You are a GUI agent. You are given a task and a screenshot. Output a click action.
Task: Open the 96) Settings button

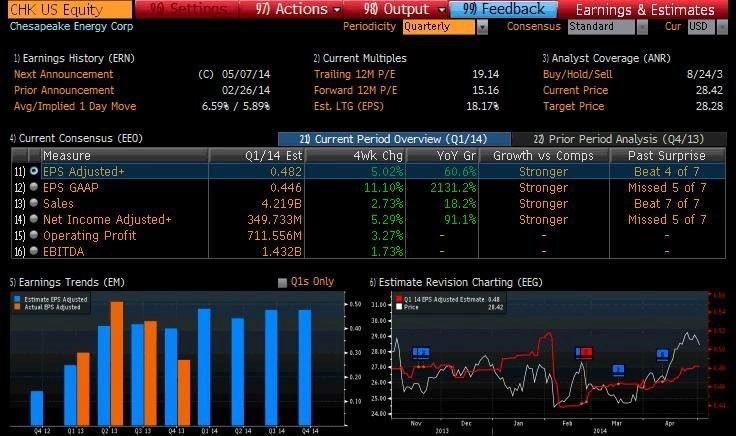pyautogui.click(x=187, y=9)
